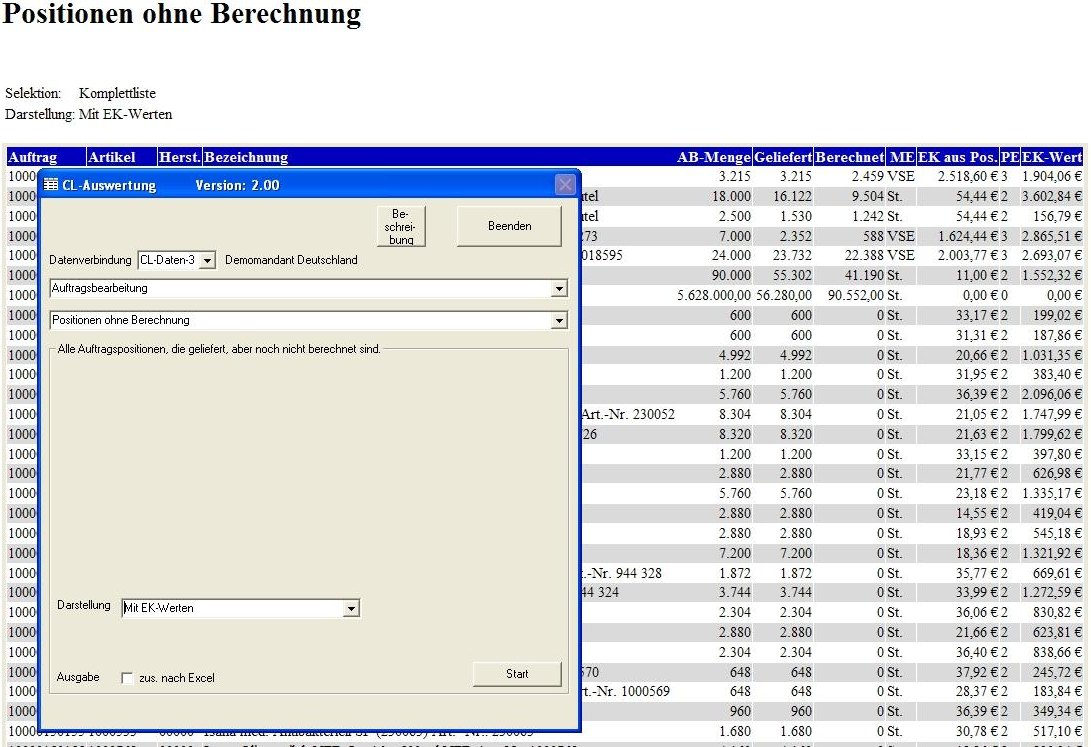The image size is (1091, 747).
Task: Click the AB-Menge value 5.628.000,00
Action: pos(714,296)
